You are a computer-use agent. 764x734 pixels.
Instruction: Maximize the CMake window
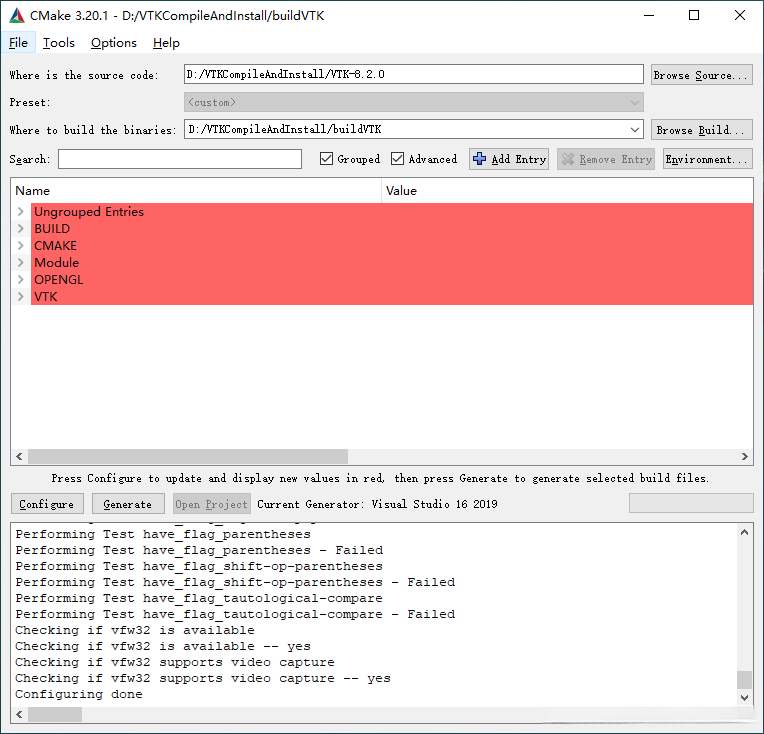coord(694,16)
